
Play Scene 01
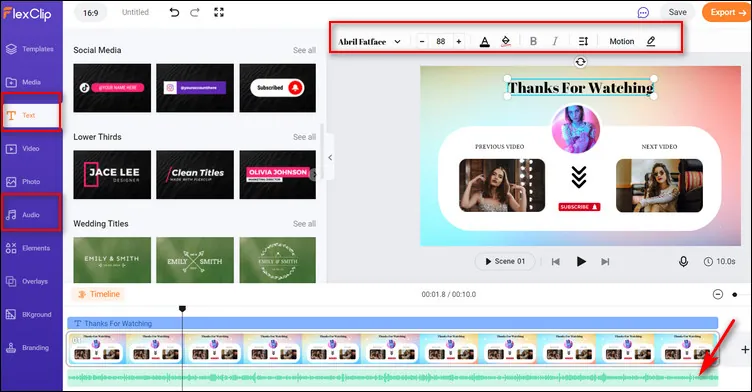pyautogui.click(x=505, y=261)
